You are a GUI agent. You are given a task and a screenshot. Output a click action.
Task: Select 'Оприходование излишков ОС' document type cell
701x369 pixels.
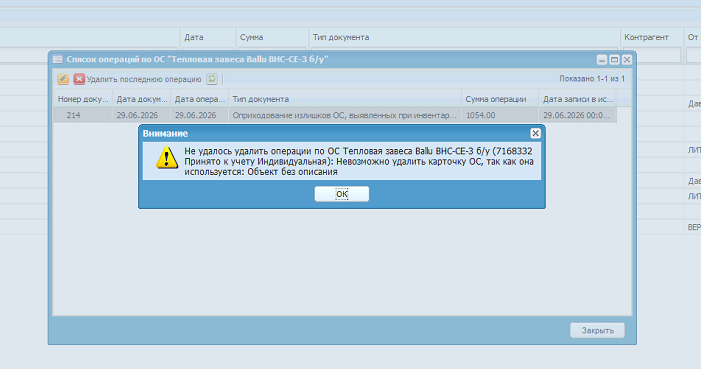[x=345, y=115]
